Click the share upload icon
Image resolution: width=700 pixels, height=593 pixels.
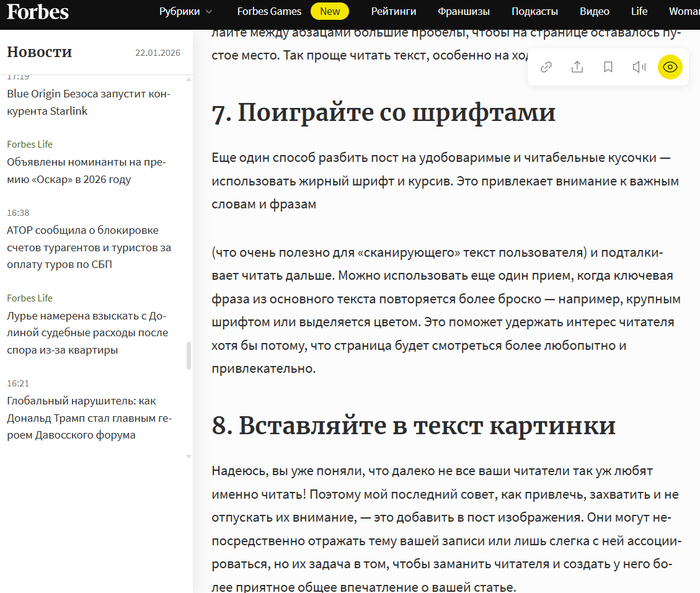pos(577,67)
